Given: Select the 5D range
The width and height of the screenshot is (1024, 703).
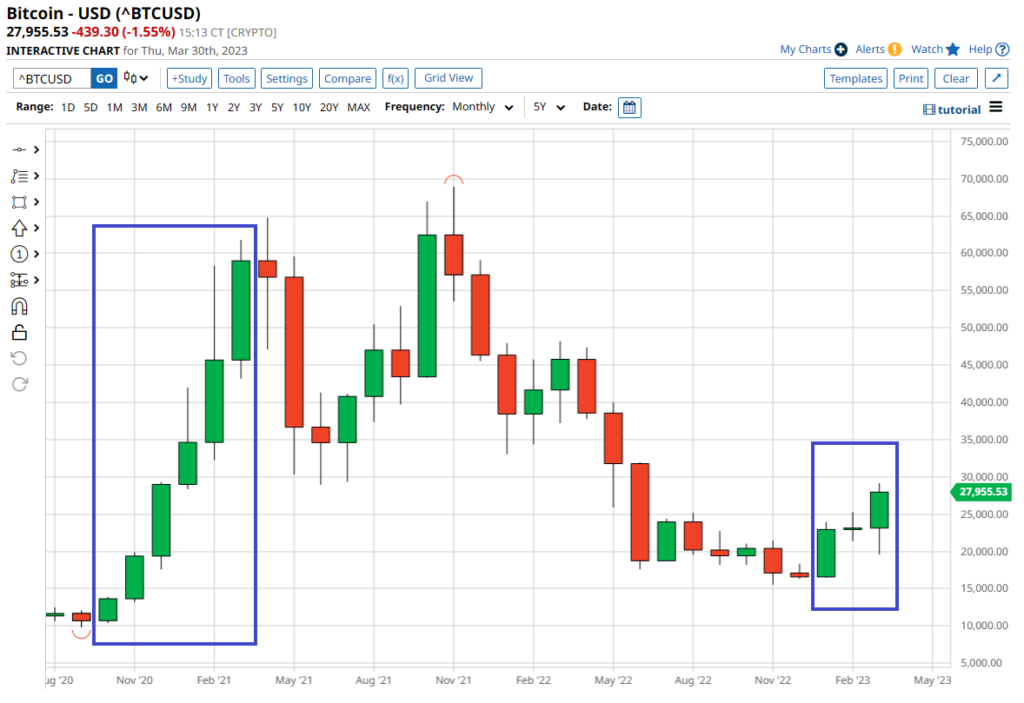Looking at the screenshot, I should point(91,107).
